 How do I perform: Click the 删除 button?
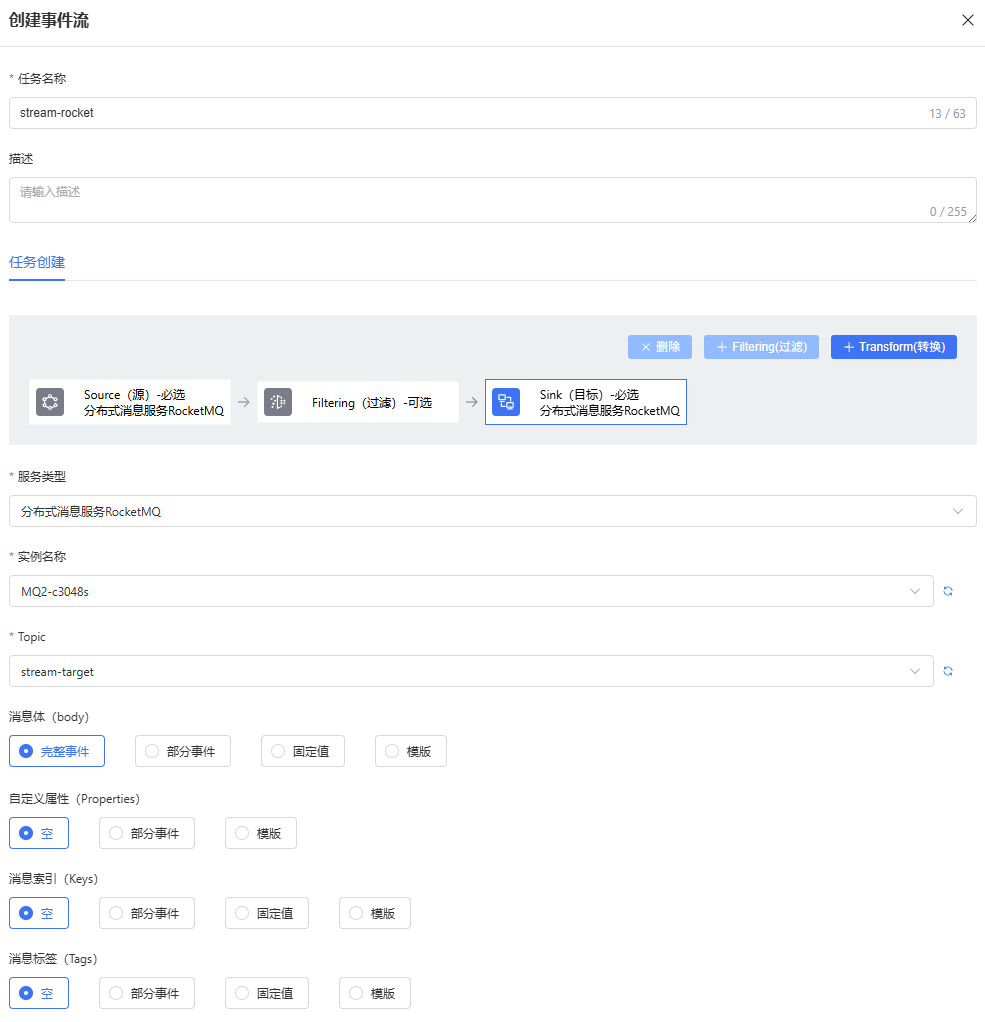tap(660, 347)
